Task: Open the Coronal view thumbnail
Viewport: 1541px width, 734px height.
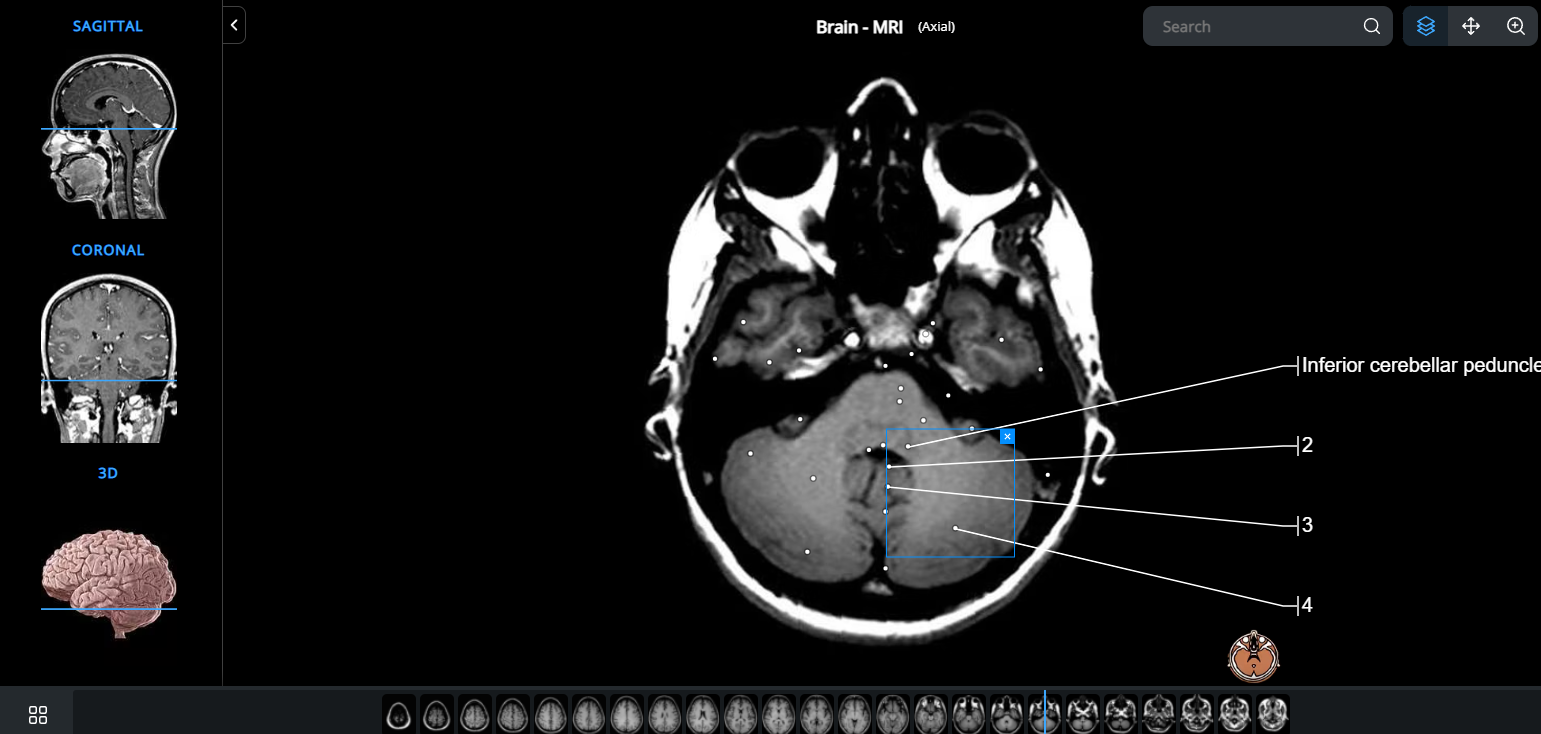Action: 108,359
